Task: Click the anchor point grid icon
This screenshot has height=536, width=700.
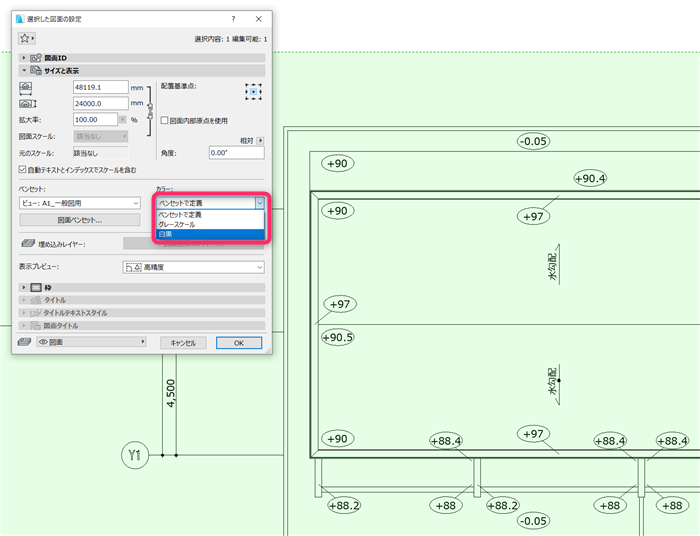Action: [x=253, y=91]
